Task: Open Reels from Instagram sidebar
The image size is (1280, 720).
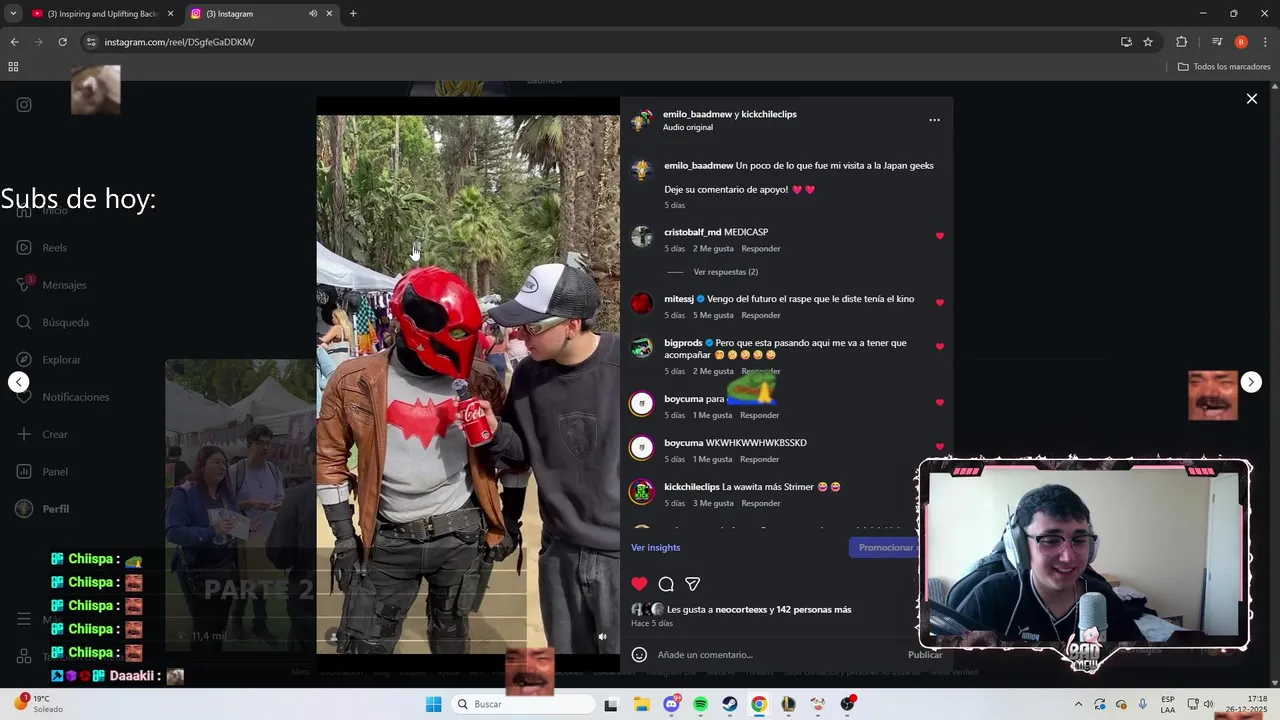Action: pyautogui.click(x=42, y=248)
